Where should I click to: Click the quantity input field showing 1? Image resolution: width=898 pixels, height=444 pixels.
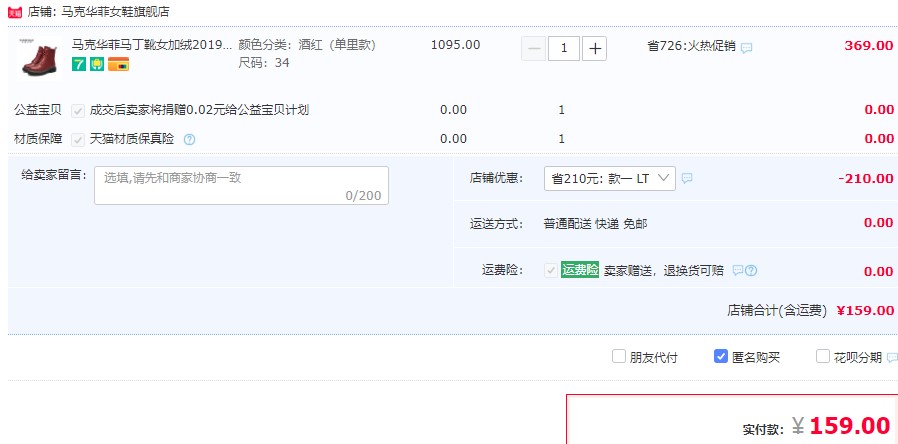tap(564, 49)
